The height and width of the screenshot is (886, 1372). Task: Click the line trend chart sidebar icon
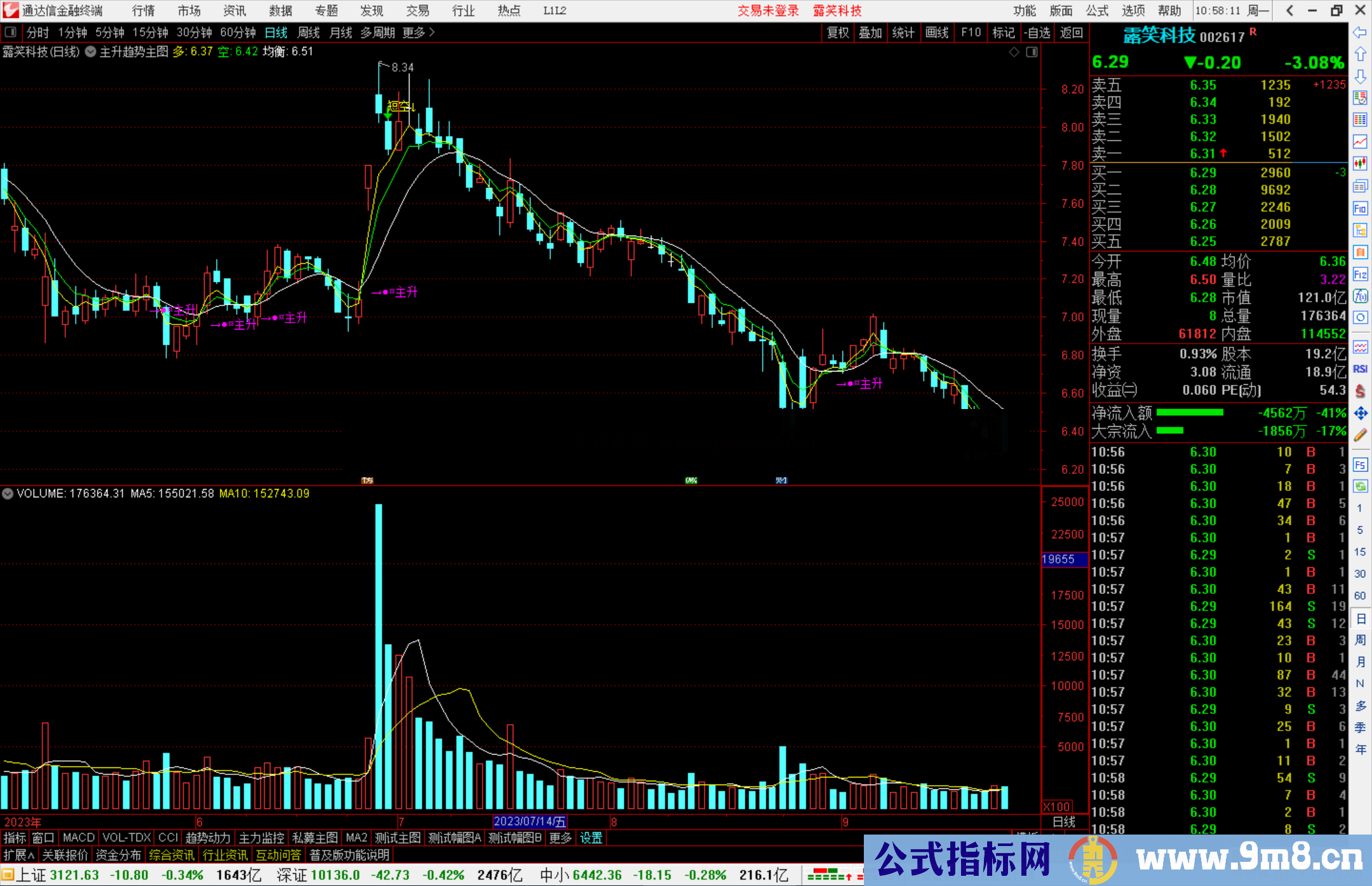pos(1360,142)
